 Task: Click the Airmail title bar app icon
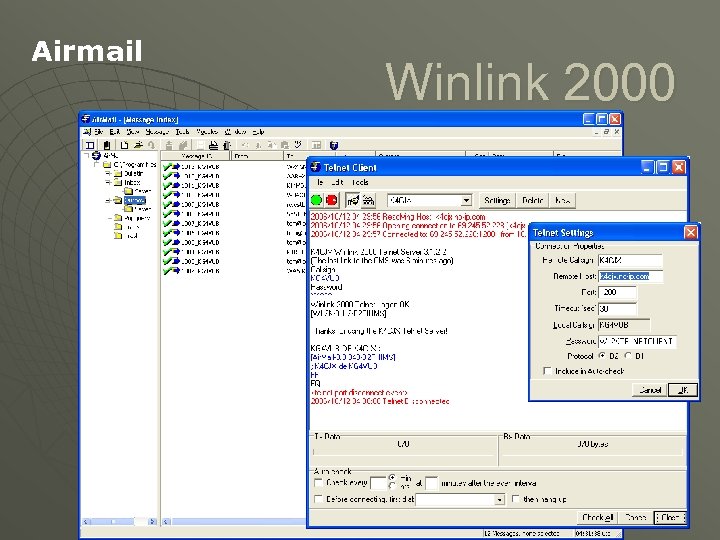point(86,119)
